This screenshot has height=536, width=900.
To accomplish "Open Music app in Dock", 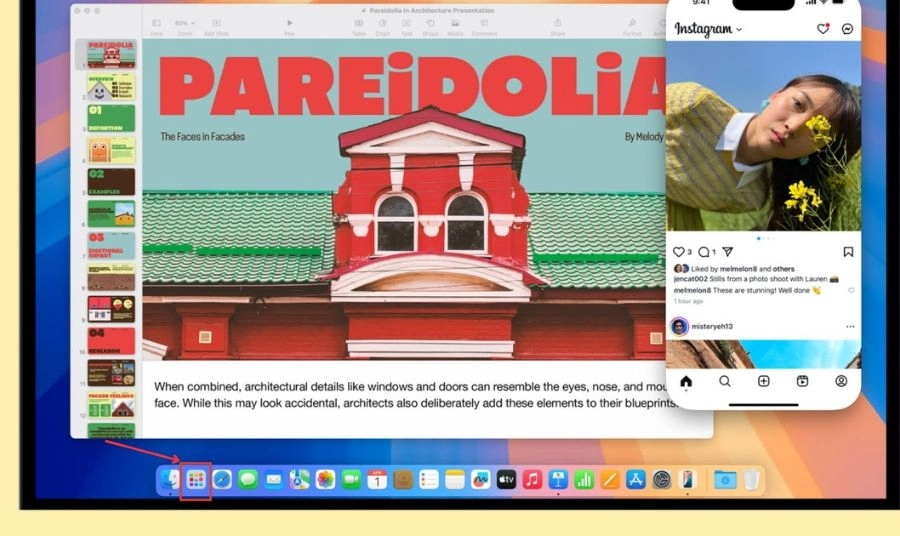I will point(532,479).
